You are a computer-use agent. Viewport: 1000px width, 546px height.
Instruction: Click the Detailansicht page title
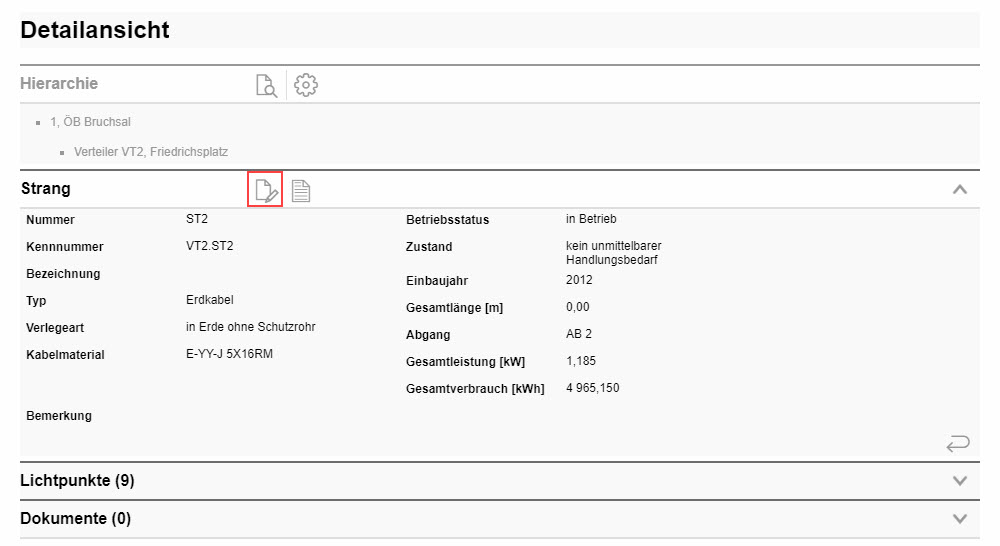95,30
